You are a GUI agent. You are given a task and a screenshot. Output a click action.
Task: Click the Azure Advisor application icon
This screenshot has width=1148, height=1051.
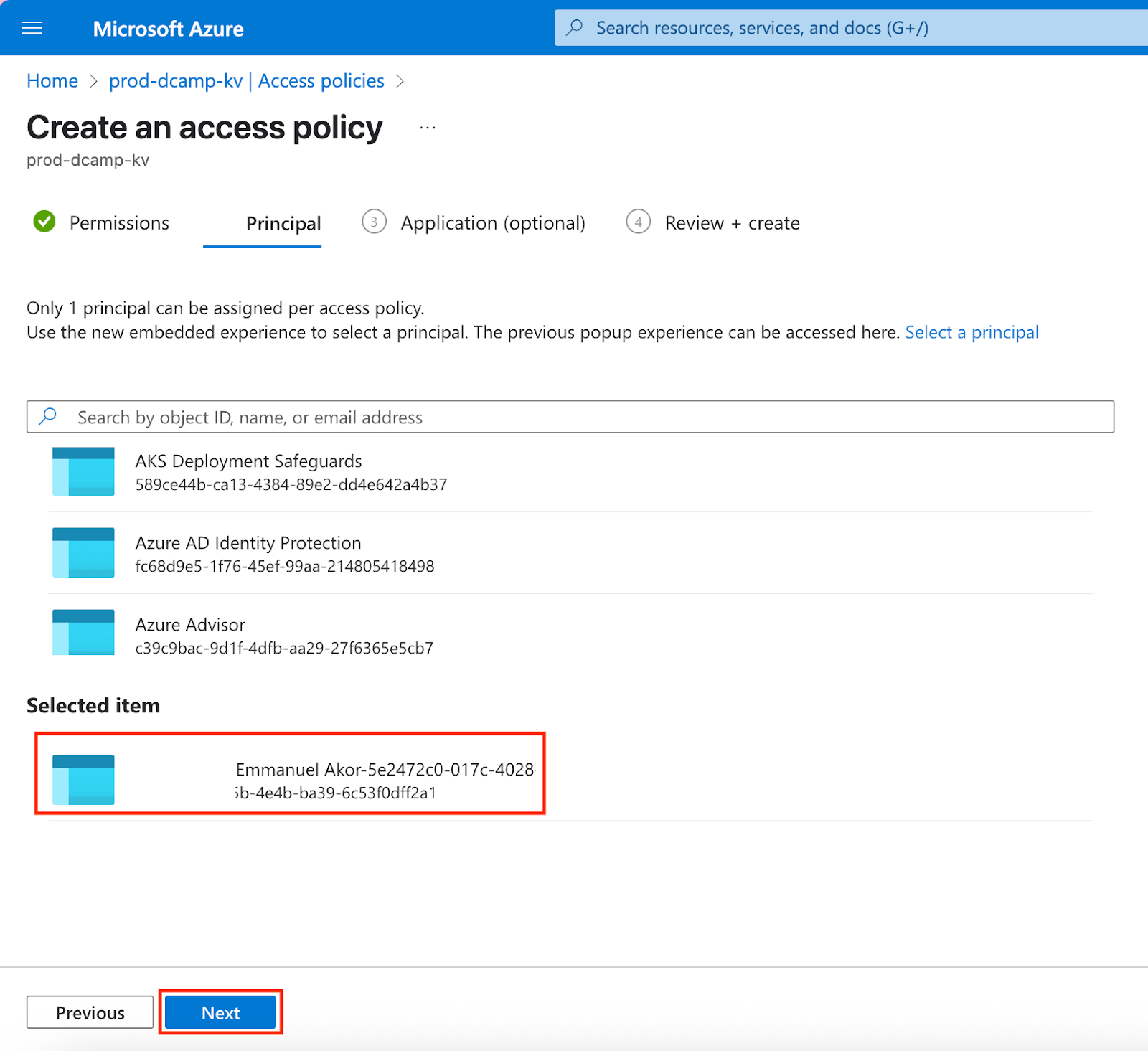83,634
